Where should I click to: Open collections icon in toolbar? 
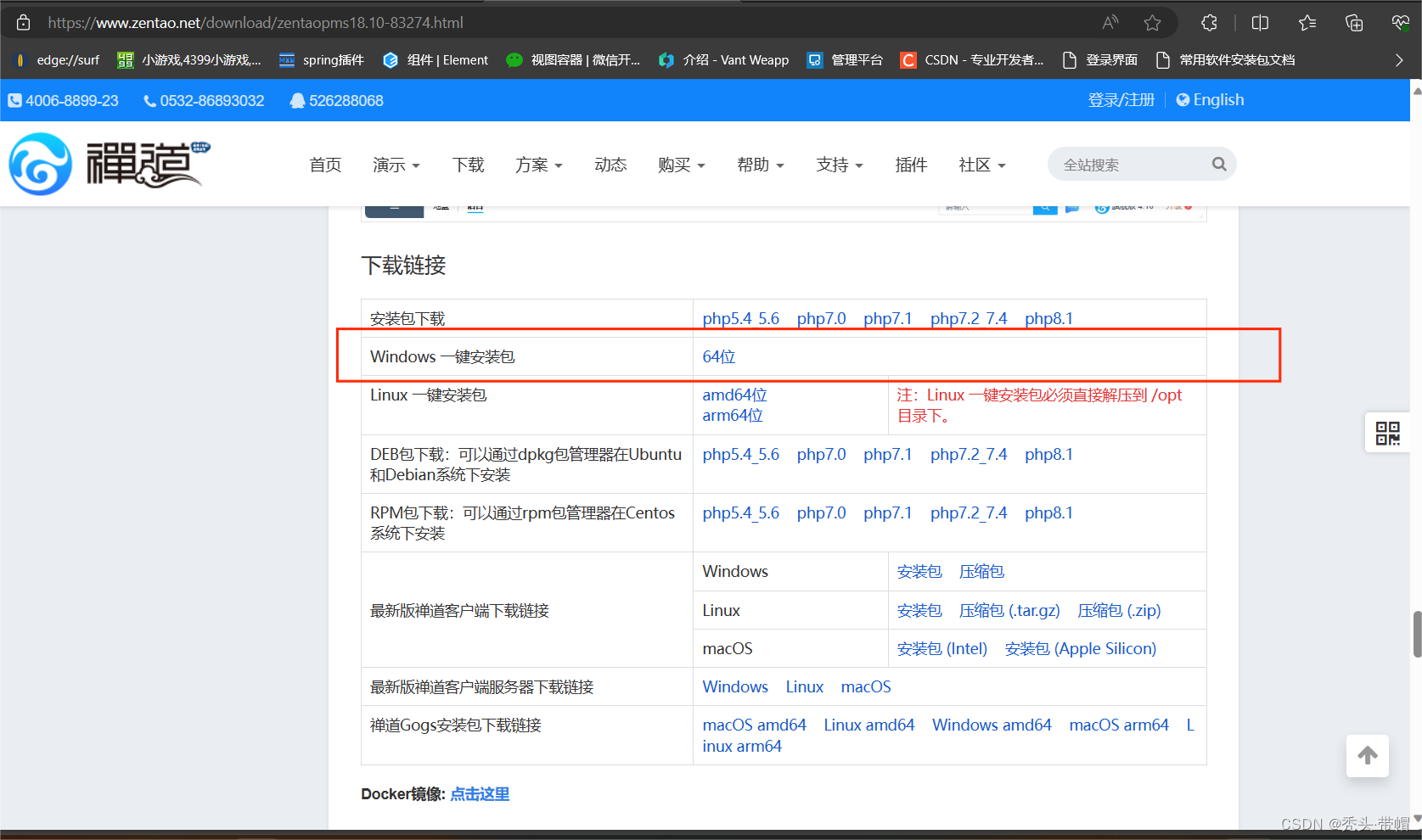pyautogui.click(x=1354, y=23)
